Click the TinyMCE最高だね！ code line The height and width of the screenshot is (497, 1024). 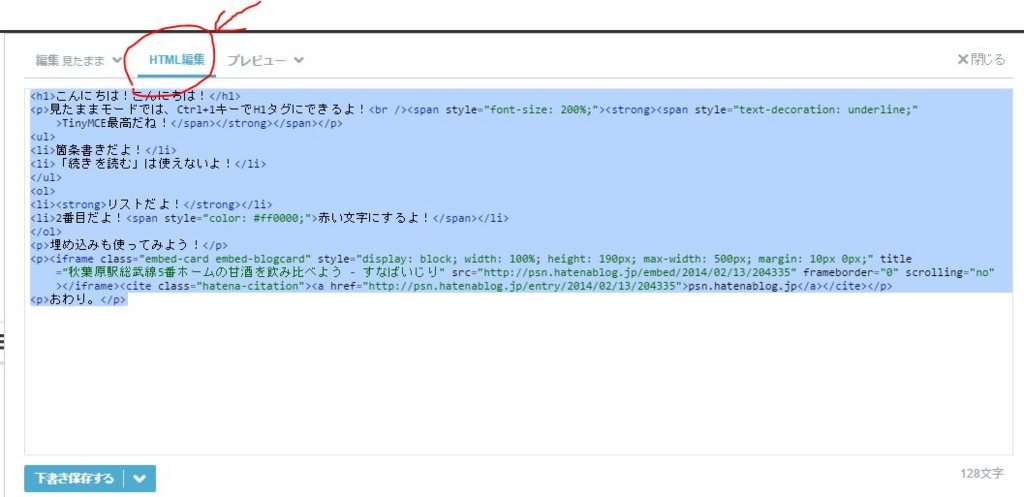[199, 123]
